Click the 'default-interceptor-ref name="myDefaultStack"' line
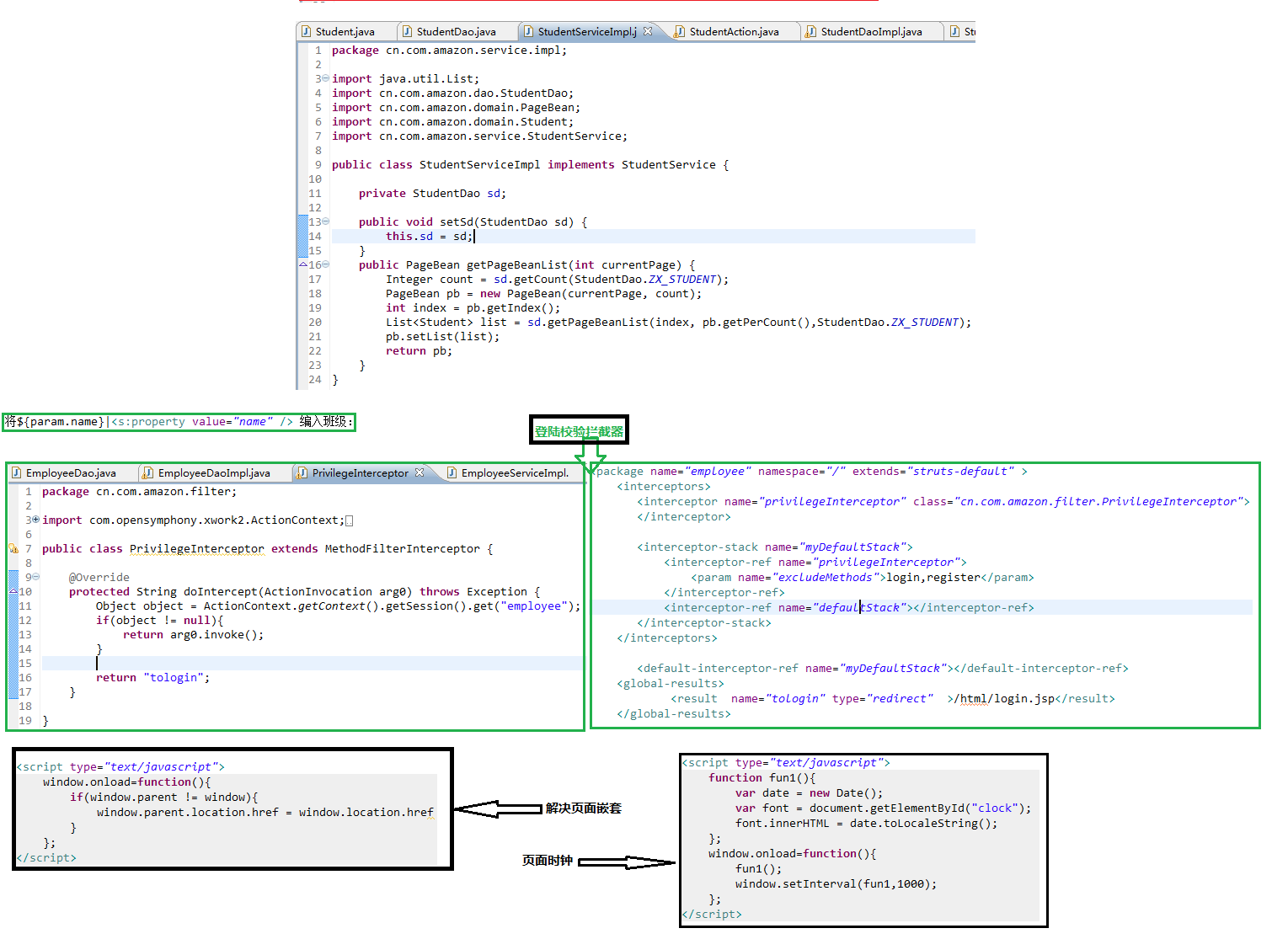Viewport: 1288px width, 939px height. click(883, 668)
